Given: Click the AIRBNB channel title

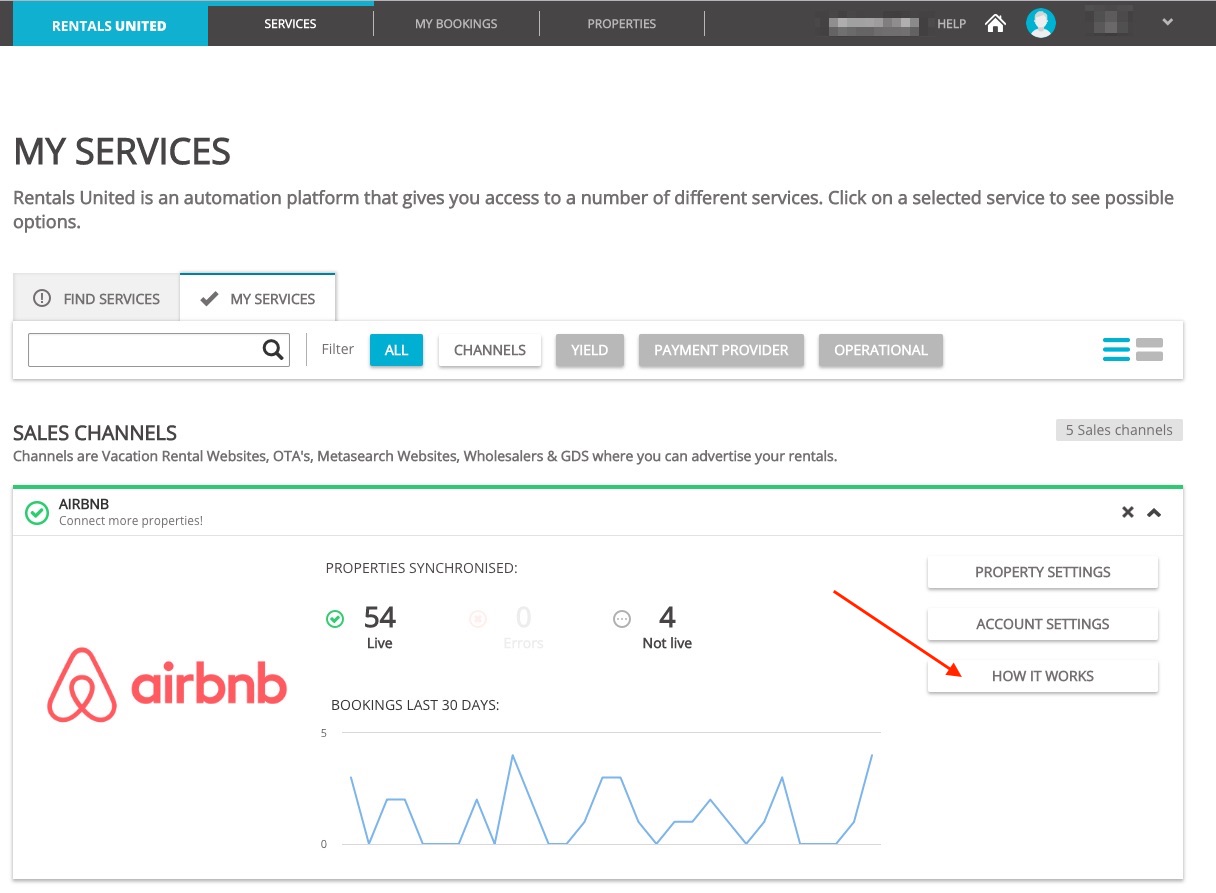Looking at the screenshot, I should click(x=84, y=504).
